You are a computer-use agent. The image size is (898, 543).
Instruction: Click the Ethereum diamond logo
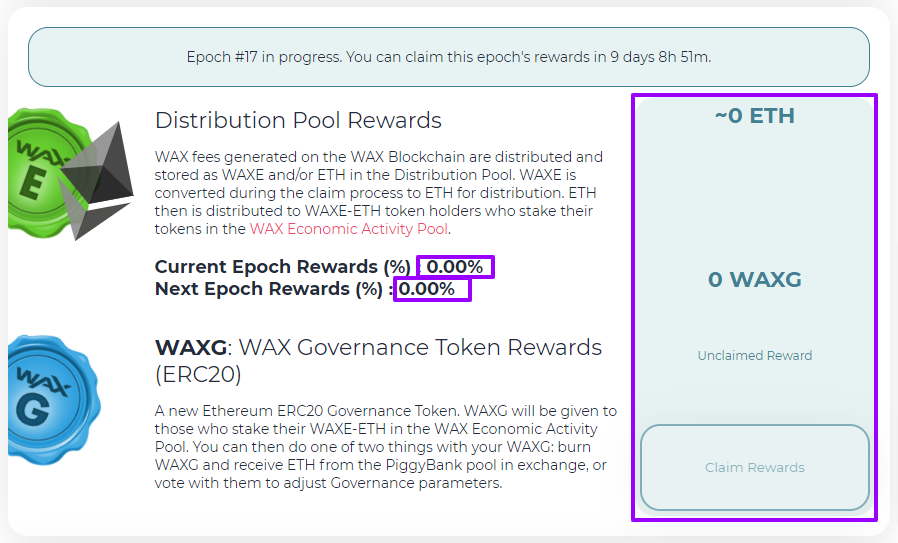click(98, 178)
